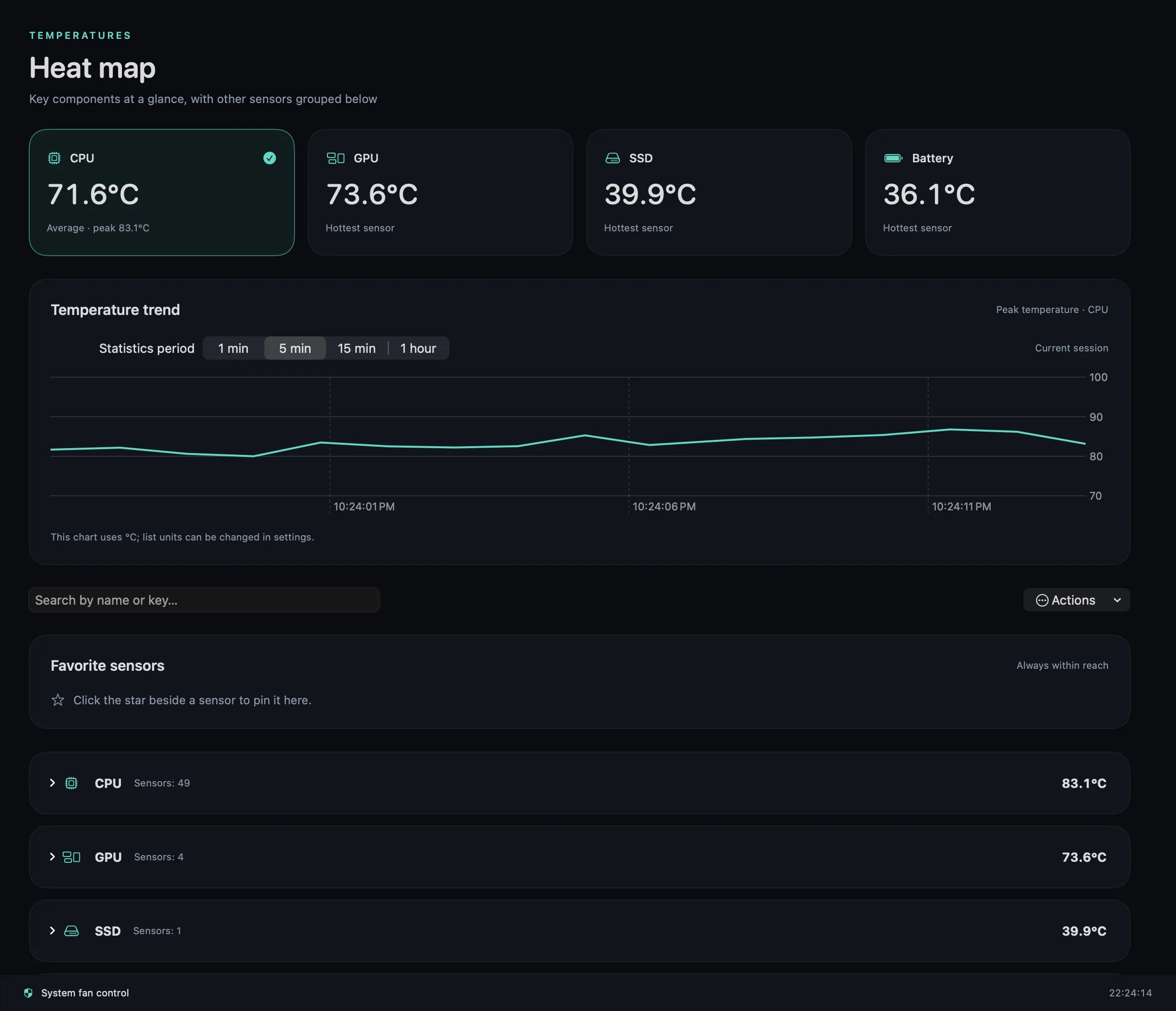Click the 'Current session' label
1176x1011 pixels.
1072,348
